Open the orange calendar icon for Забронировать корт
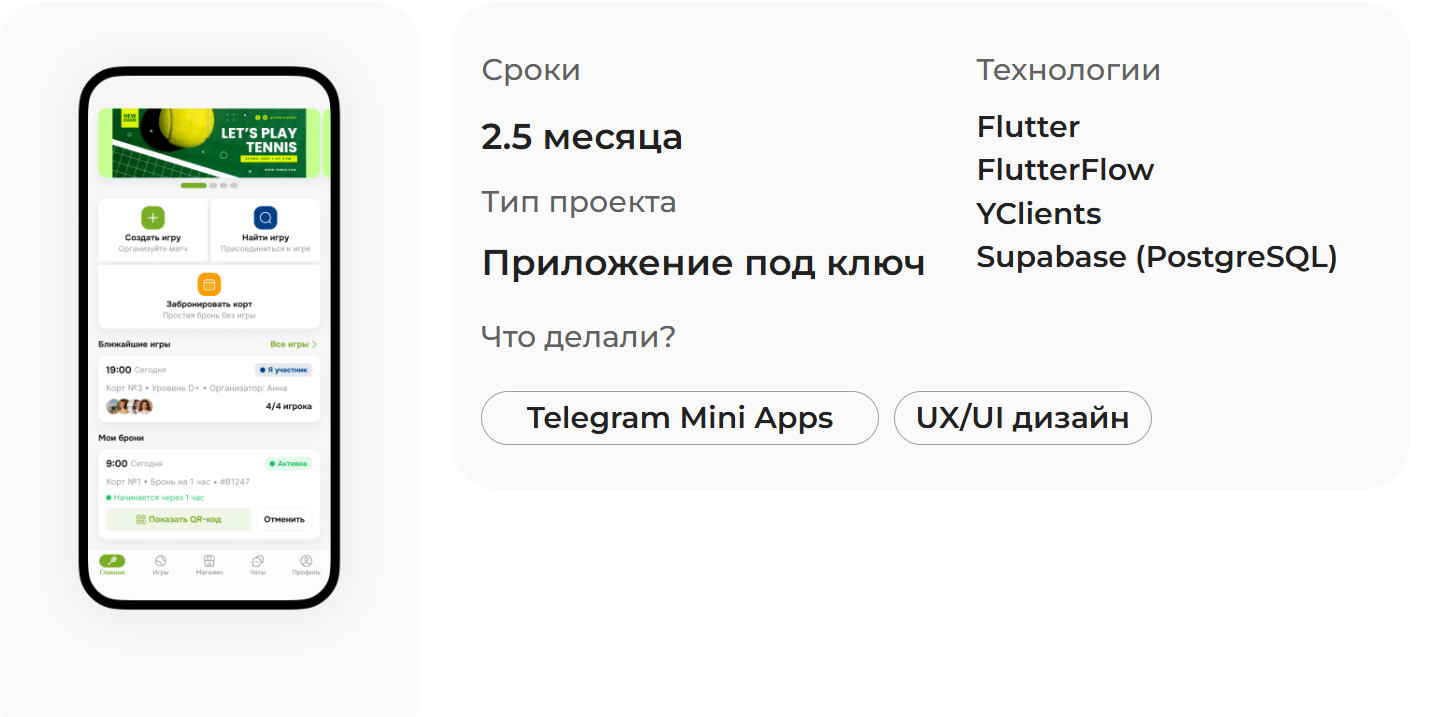Screen dimensions: 1431x717 pyautogui.click(x=207, y=283)
